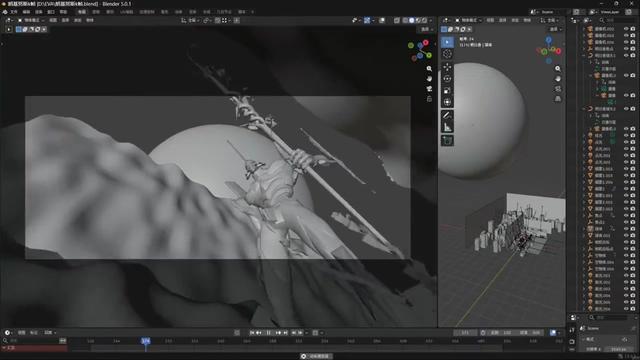The image size is (640, 360).
Task: Jump to the next keyframe in the timeline
Action: click(x=279, y=333)
